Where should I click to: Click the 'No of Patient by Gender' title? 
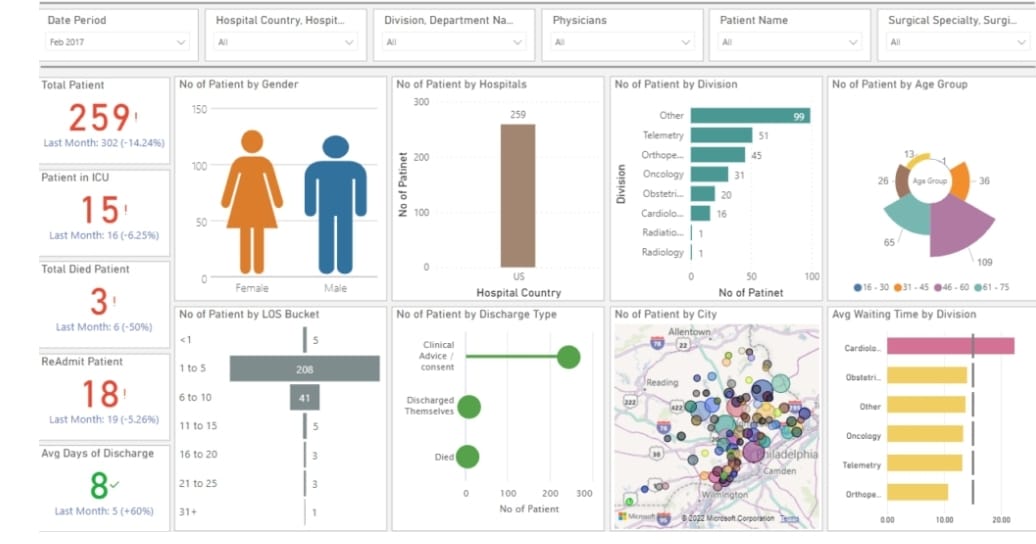[x=239, y=85]
